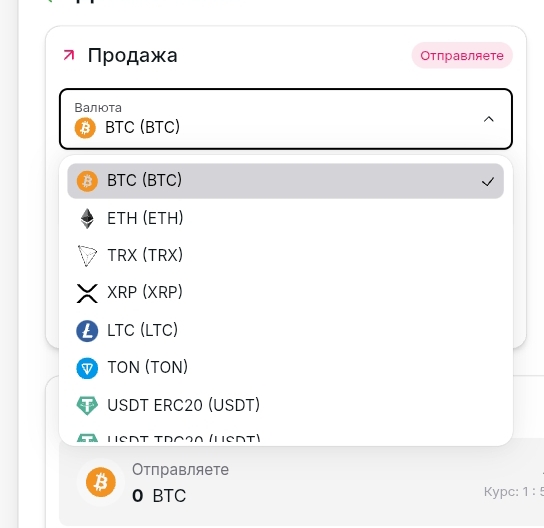The height and width of the screenshot is (528, 544).
Task: Click the Валюта BTC (BTC) combo box
Action: point(286,119)
